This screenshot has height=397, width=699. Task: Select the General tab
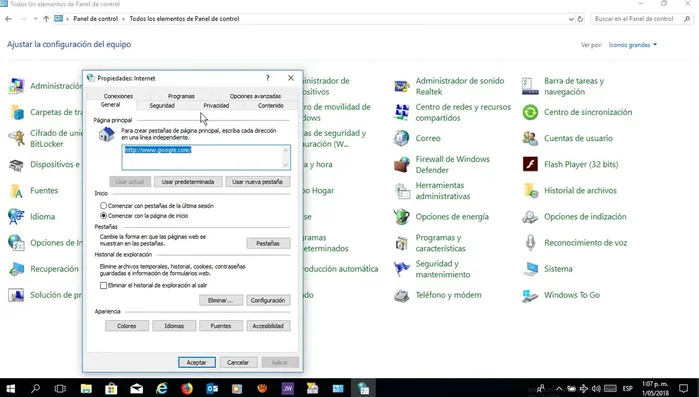pos(111,105)
